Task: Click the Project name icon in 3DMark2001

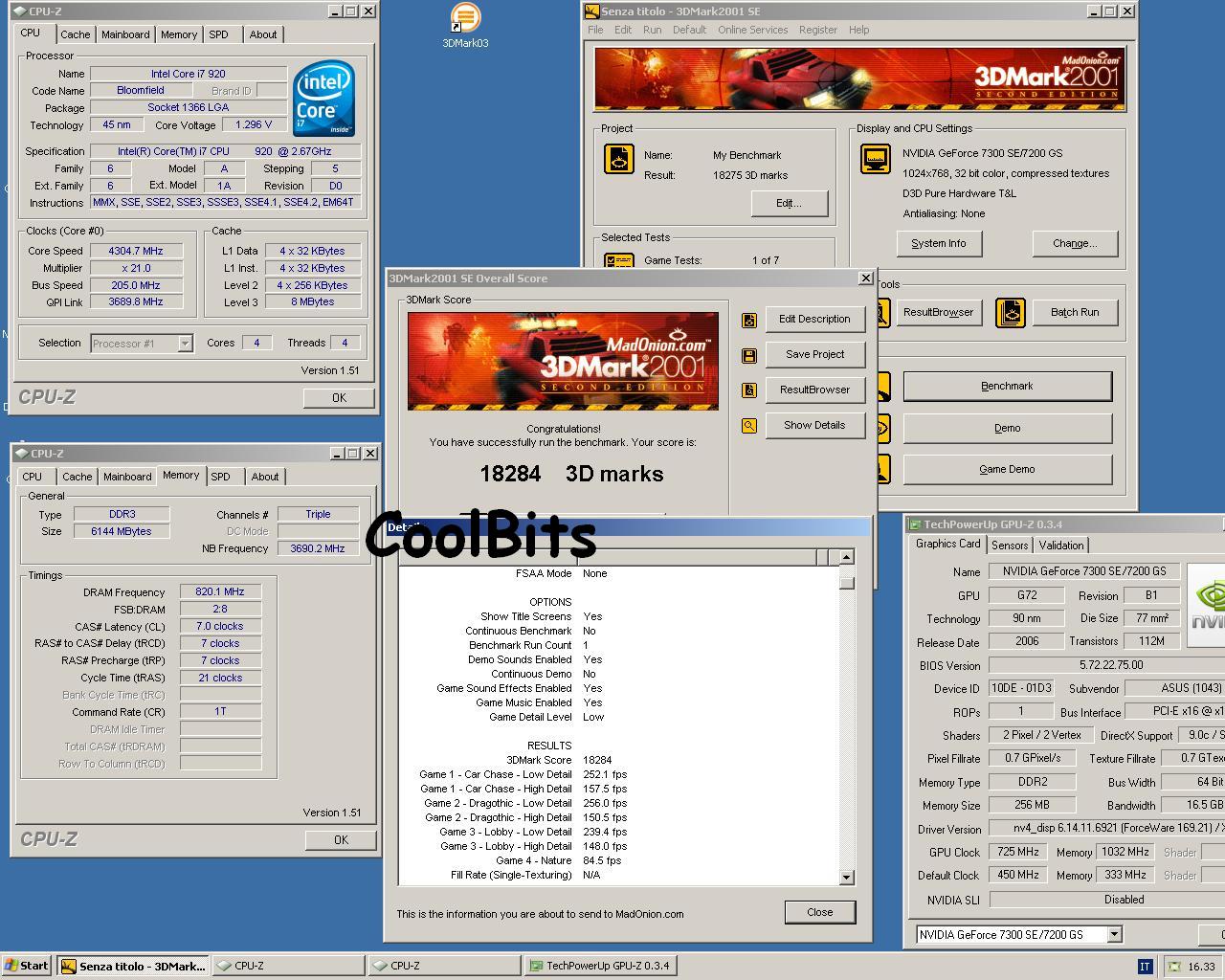Action: pos(619,159)
